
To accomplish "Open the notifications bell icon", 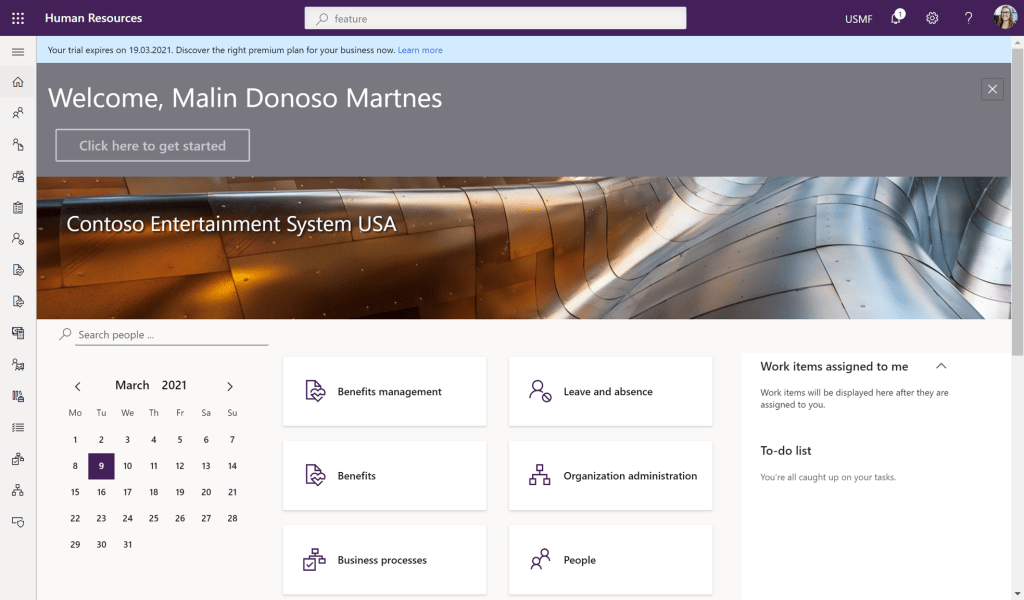I will click(x=895, y=18).
